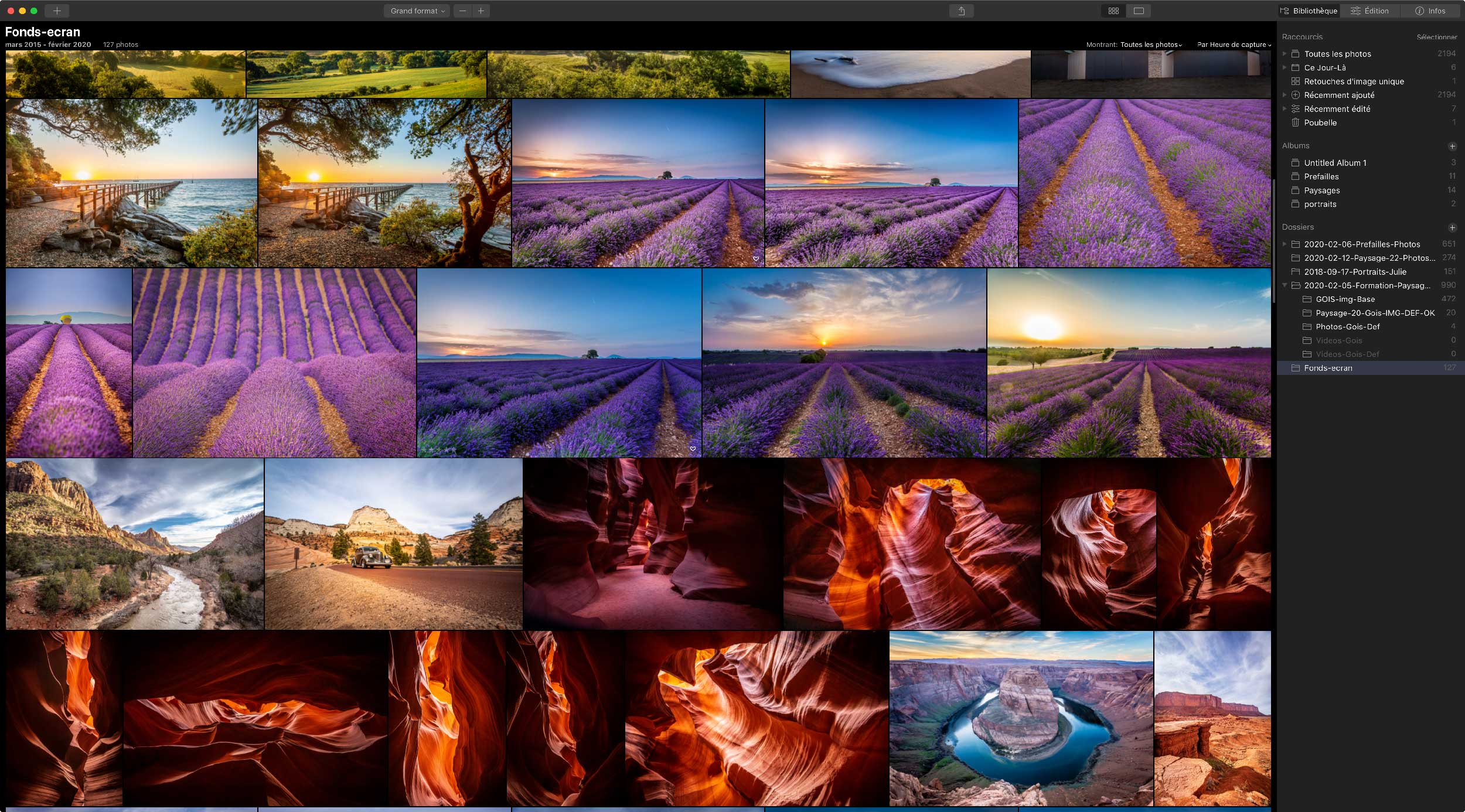This screenshot has width=1465, height=812.
Task: Switch to grid gallery view
Action: tap(1113, 11)
